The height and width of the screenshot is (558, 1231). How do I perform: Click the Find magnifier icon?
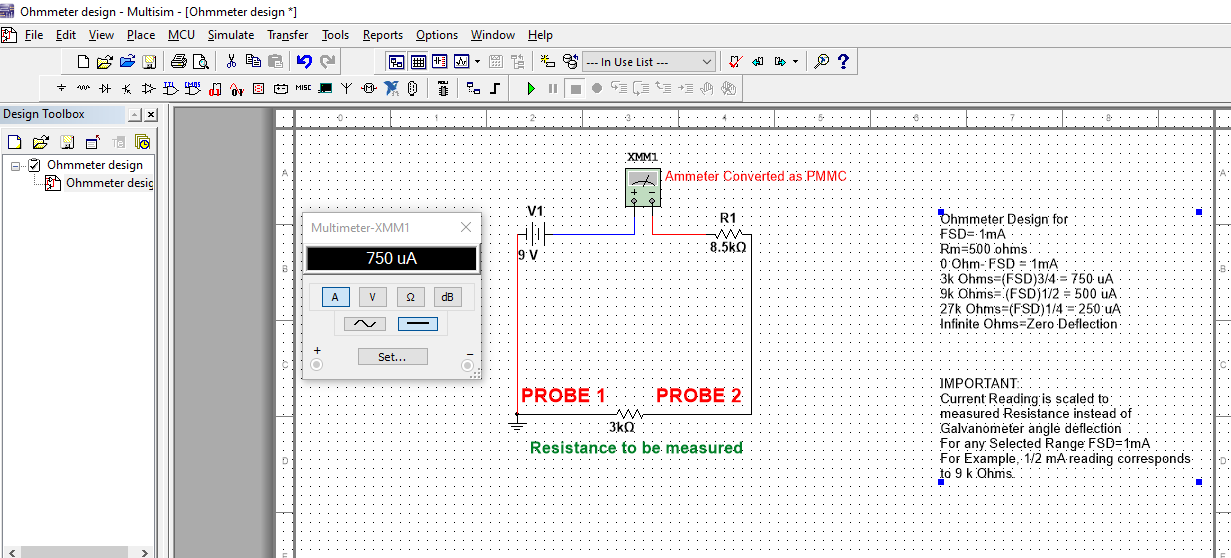[822, 62]
